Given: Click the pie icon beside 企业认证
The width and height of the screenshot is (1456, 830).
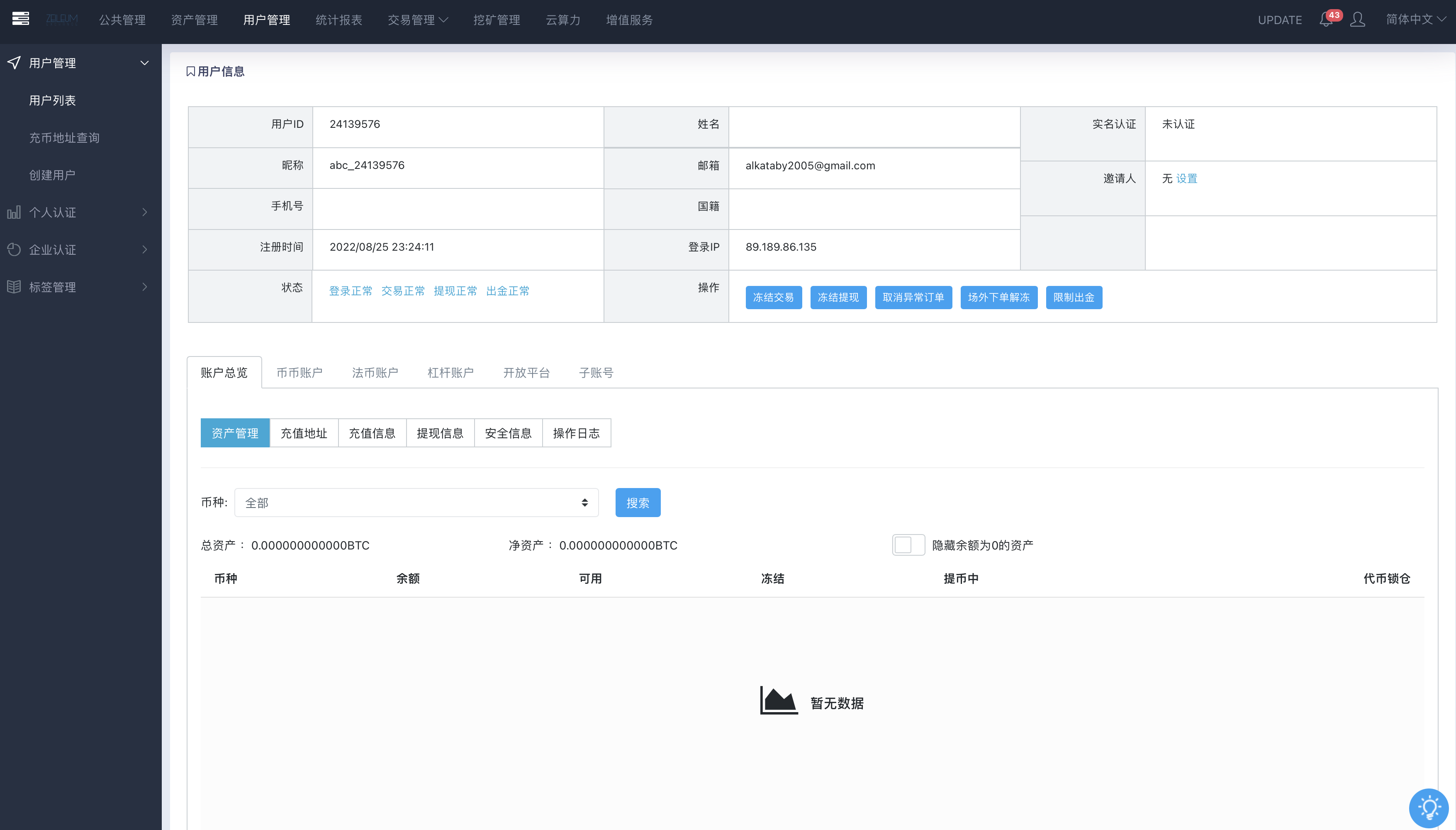Looking at the screenshot, I should point(14,250).
